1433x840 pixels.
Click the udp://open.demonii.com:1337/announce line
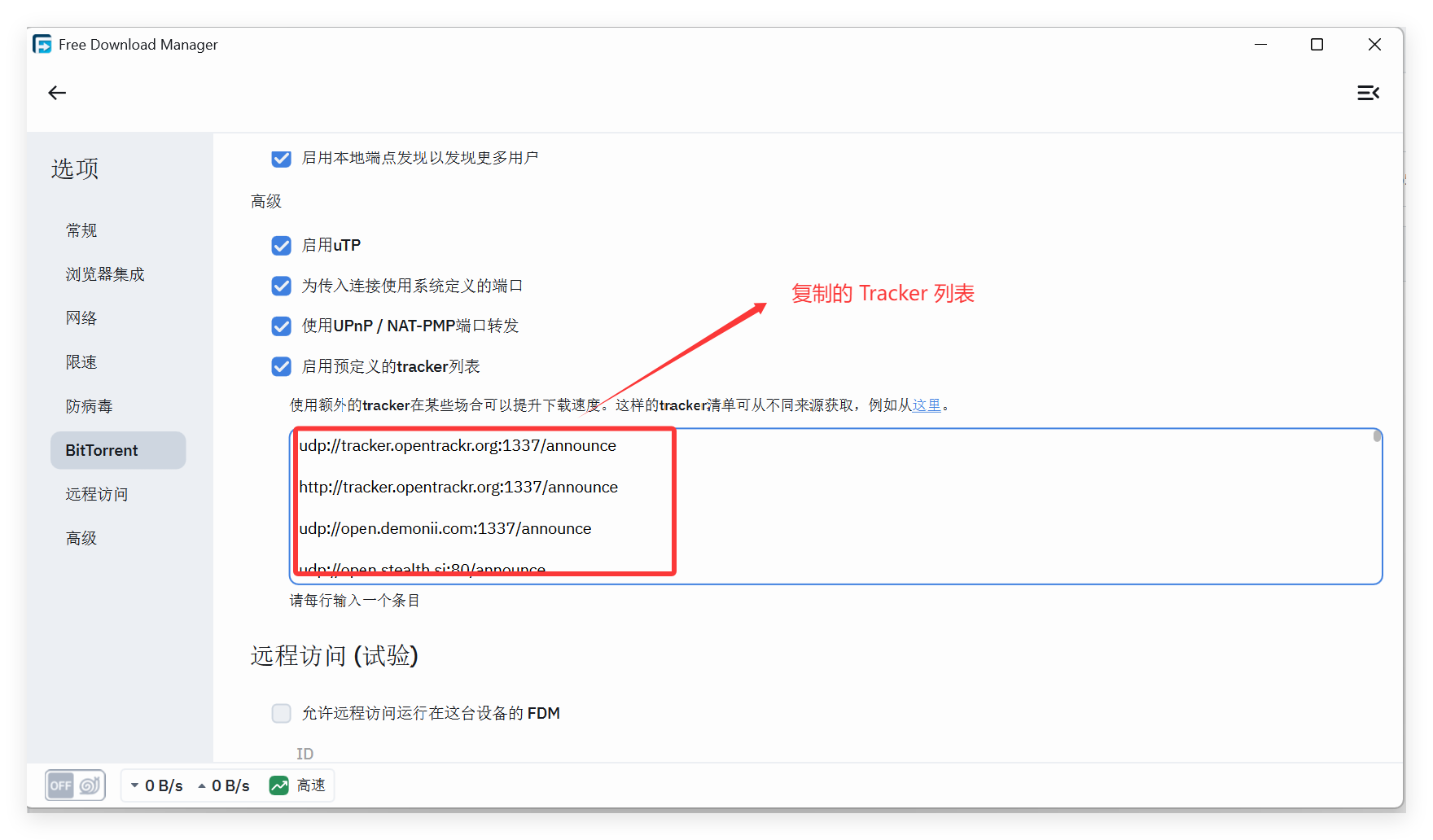[x=445, y=528]
